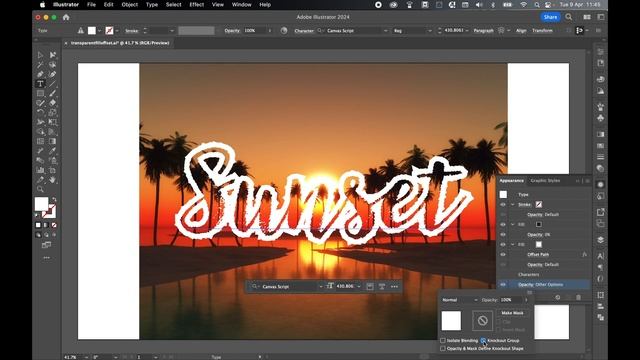The height and width of the screenshot is (360, 640).
Task: Select the Rotate tool
Action: point(40,113)
